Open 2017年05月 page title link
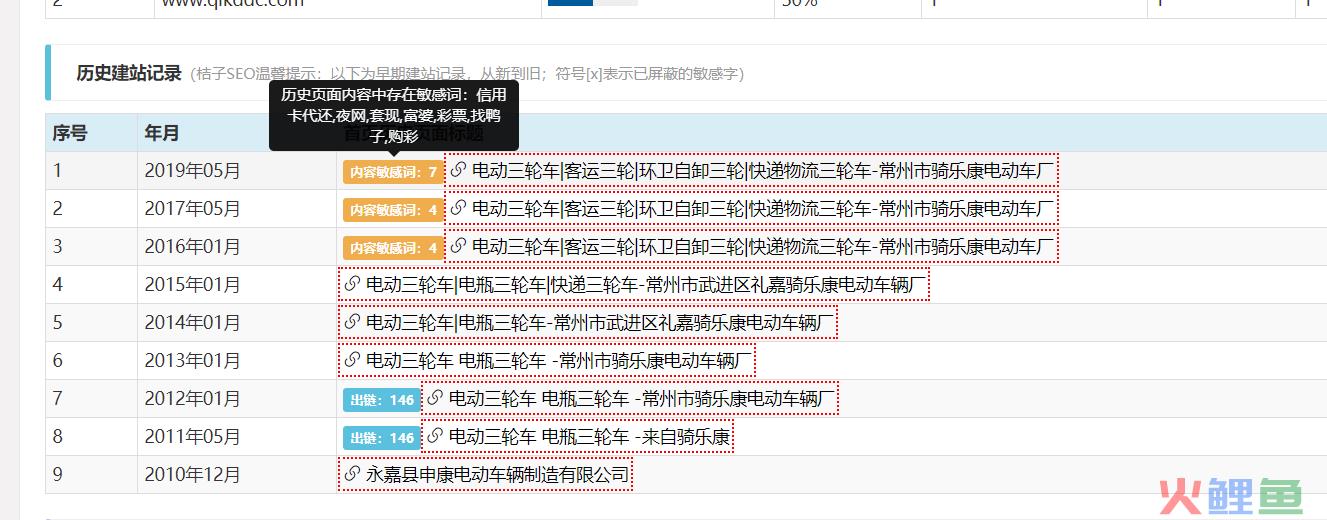Screen dimensions: 1327x520 (764, 209)
